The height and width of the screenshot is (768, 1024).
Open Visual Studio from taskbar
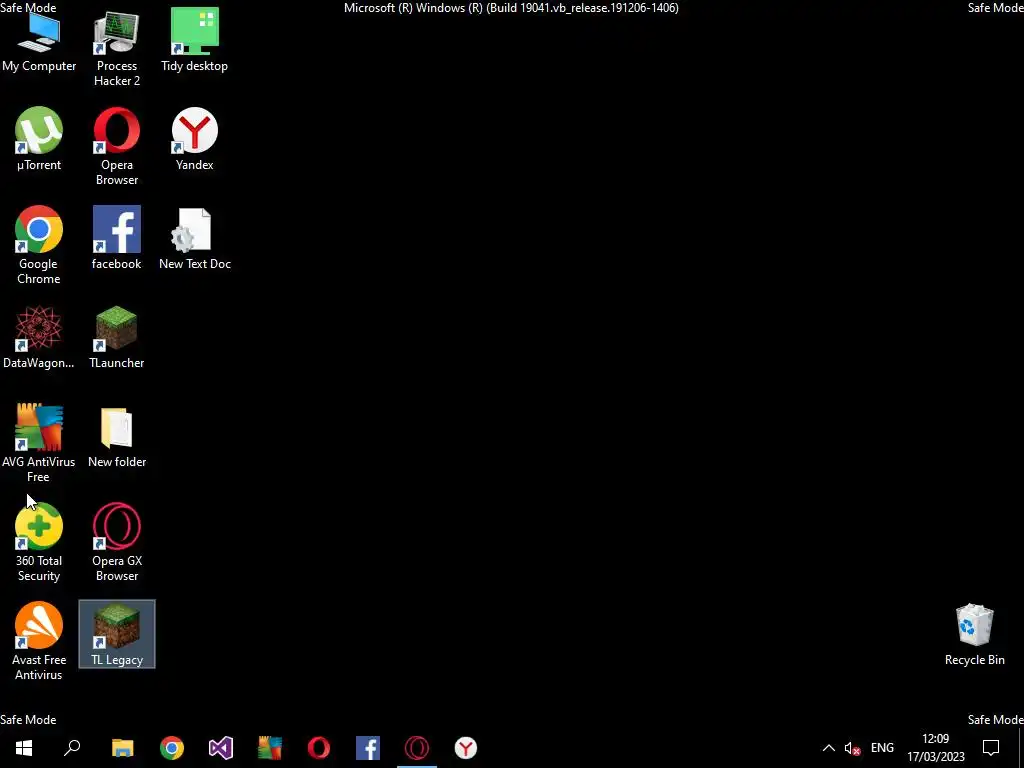221,748
